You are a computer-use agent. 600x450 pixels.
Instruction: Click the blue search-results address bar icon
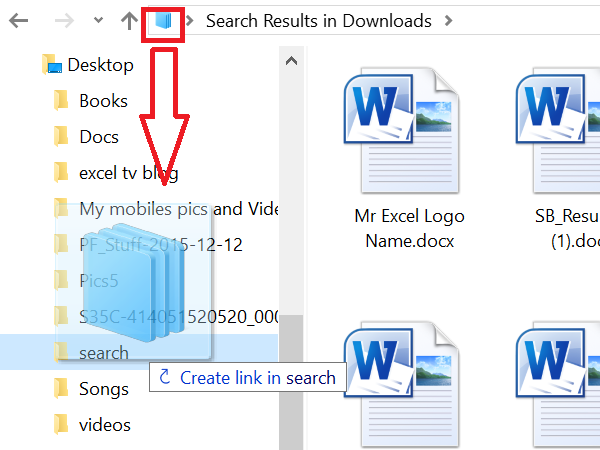(163, 21)
